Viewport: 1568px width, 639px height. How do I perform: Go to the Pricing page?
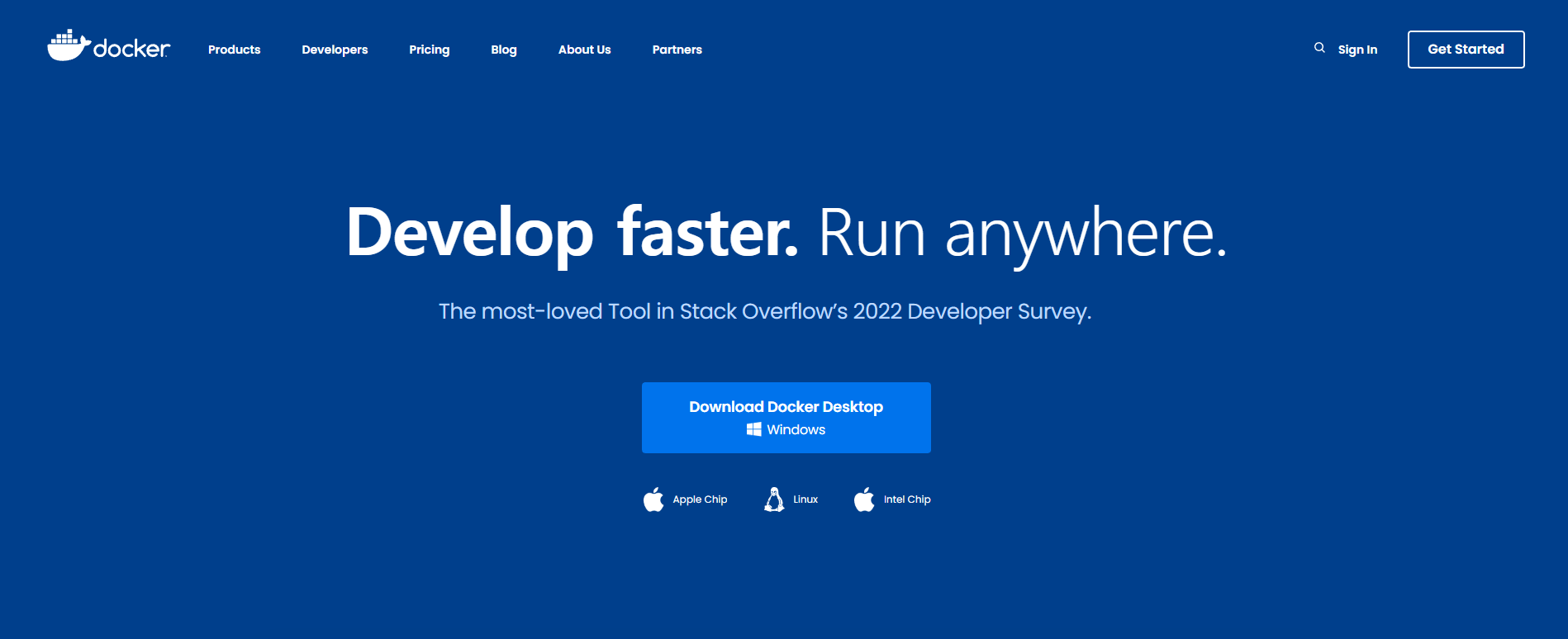point(430,50)
